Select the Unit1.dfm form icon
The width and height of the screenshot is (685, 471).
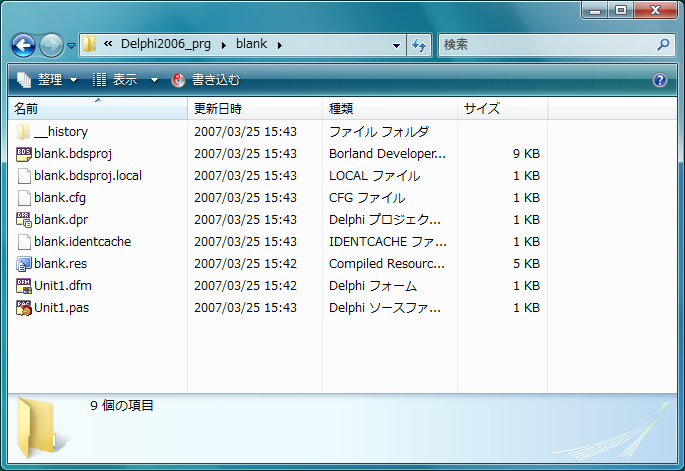tap(24, 286)
